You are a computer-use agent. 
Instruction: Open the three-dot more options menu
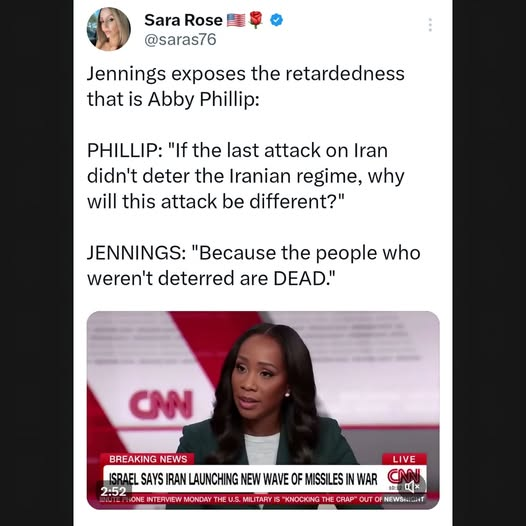pos(430,25)
